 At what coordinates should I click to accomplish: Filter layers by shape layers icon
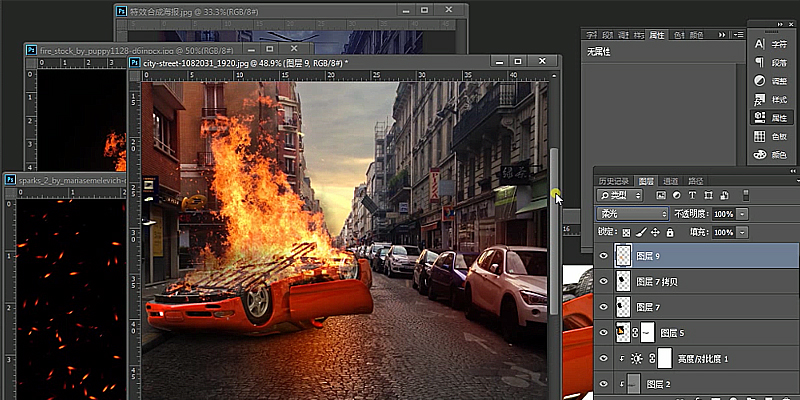pyautogui.click(x=708, y=195)
